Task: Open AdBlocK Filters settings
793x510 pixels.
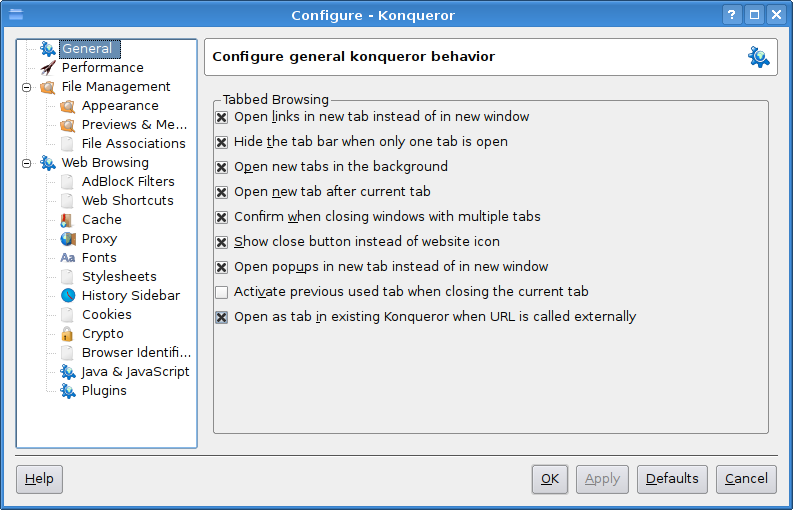Action: click(x=128, y=182)
